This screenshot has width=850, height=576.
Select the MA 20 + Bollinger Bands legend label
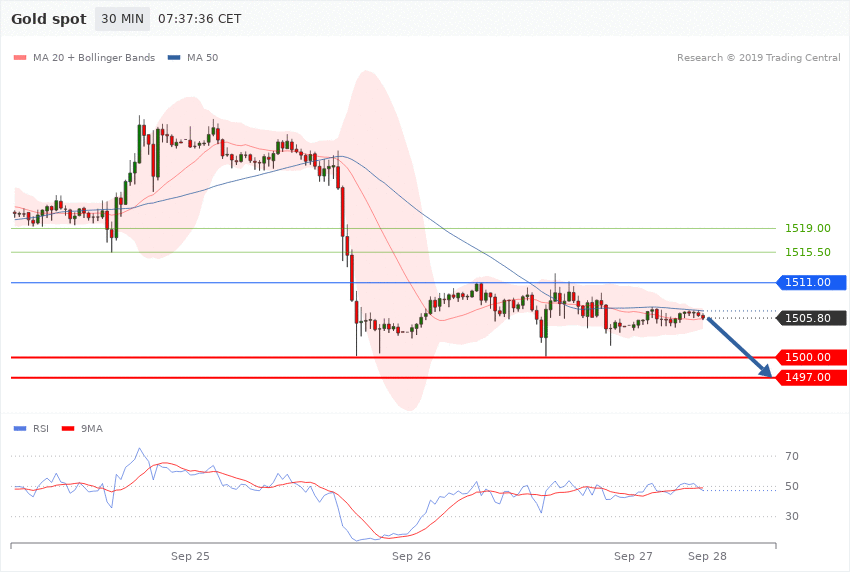(94, 57)
